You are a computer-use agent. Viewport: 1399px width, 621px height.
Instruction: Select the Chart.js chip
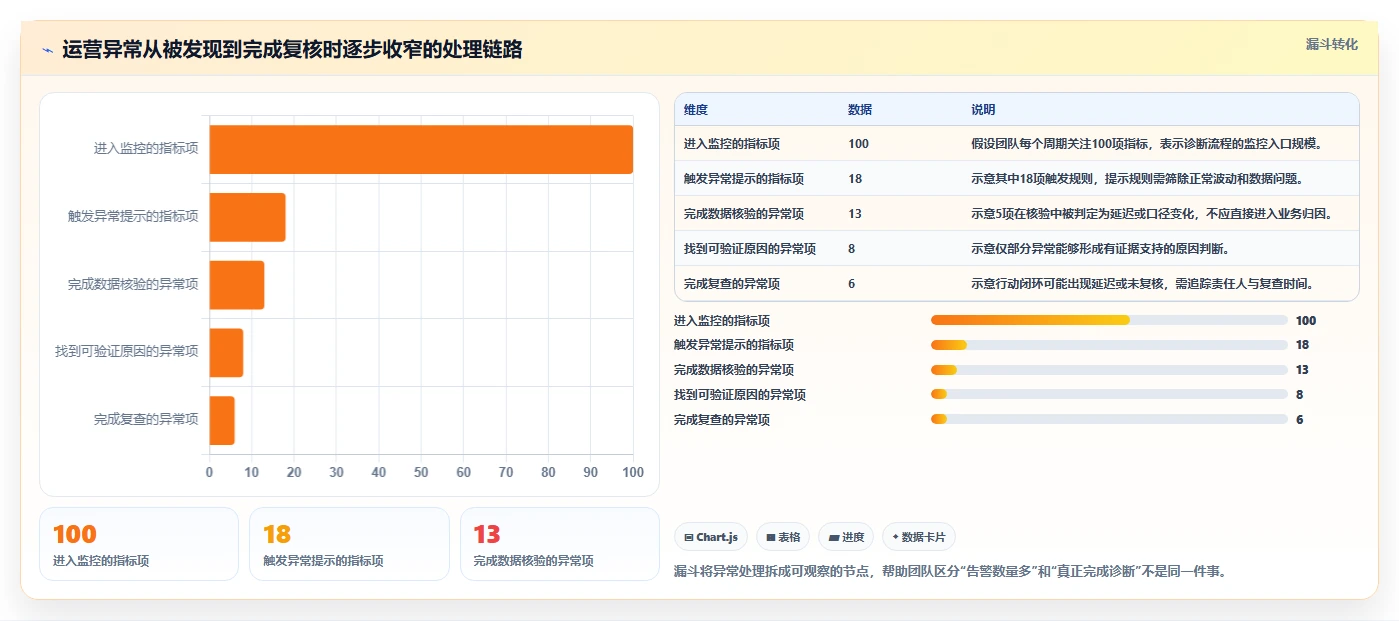[711, 537]
